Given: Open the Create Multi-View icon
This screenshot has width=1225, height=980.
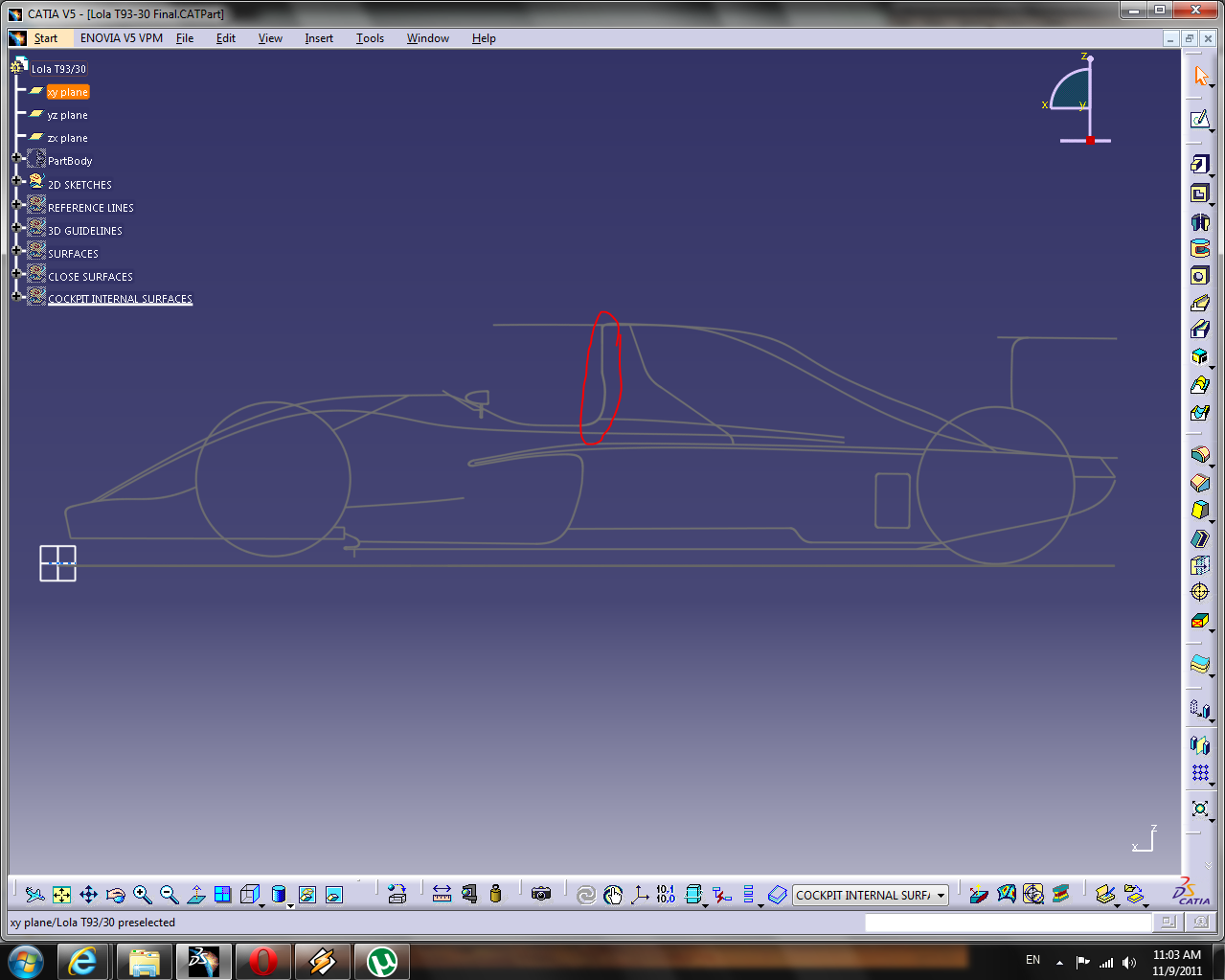Looking at the screenshot, I should [x=222, y=895].
